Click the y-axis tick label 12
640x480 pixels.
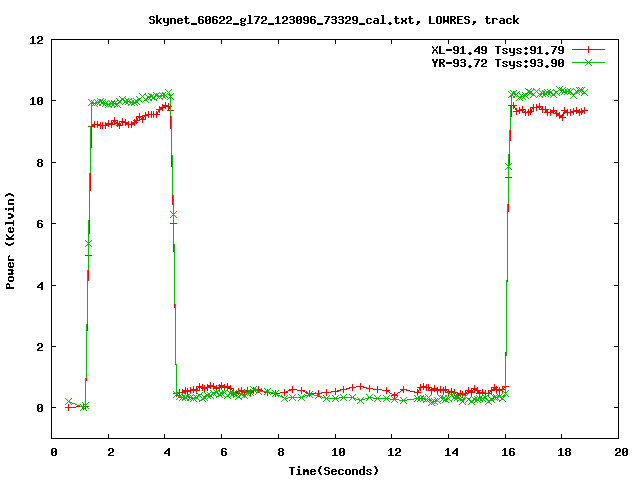pos(36,40)
